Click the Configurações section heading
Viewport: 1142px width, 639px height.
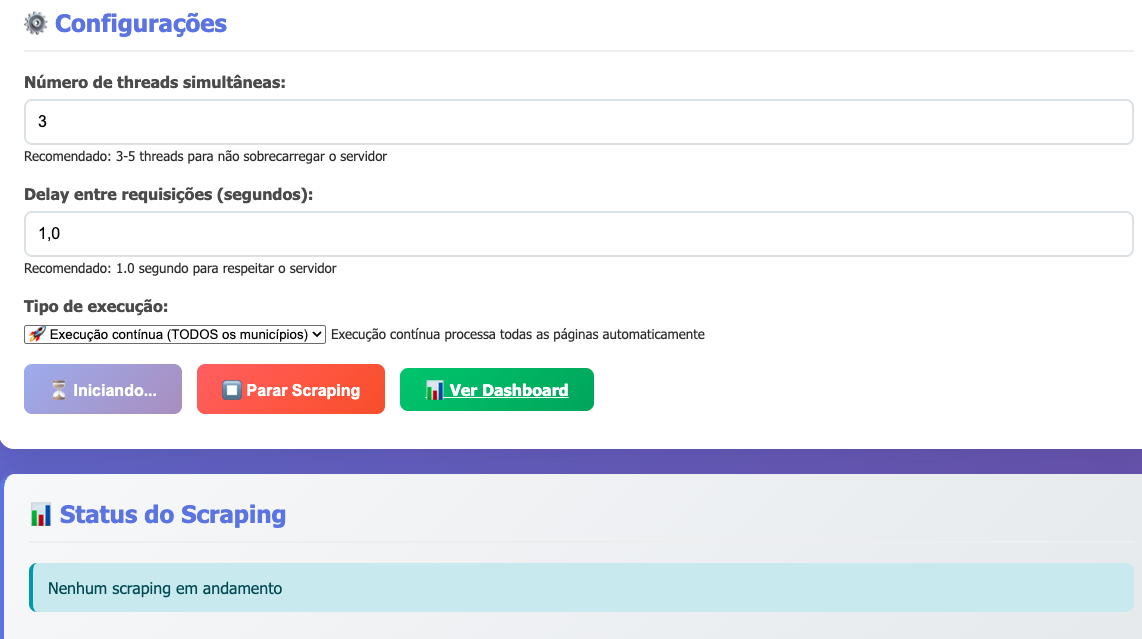[141, 23]
